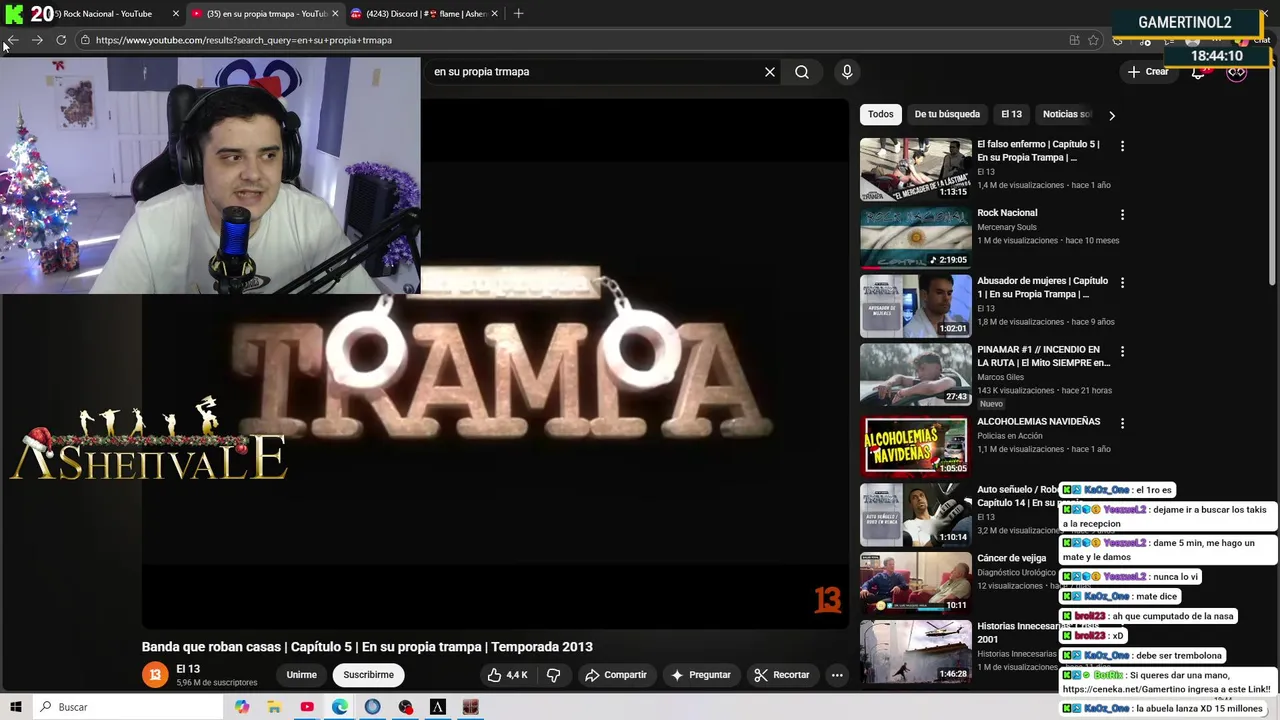Screen dimensions: 1280x720
Task: Dislike the video with thumbs-down
Action: 554,675
